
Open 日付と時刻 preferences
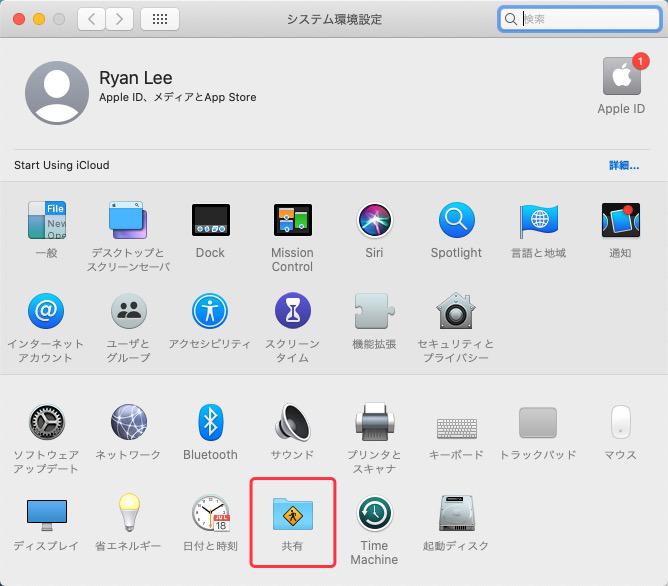210,513
